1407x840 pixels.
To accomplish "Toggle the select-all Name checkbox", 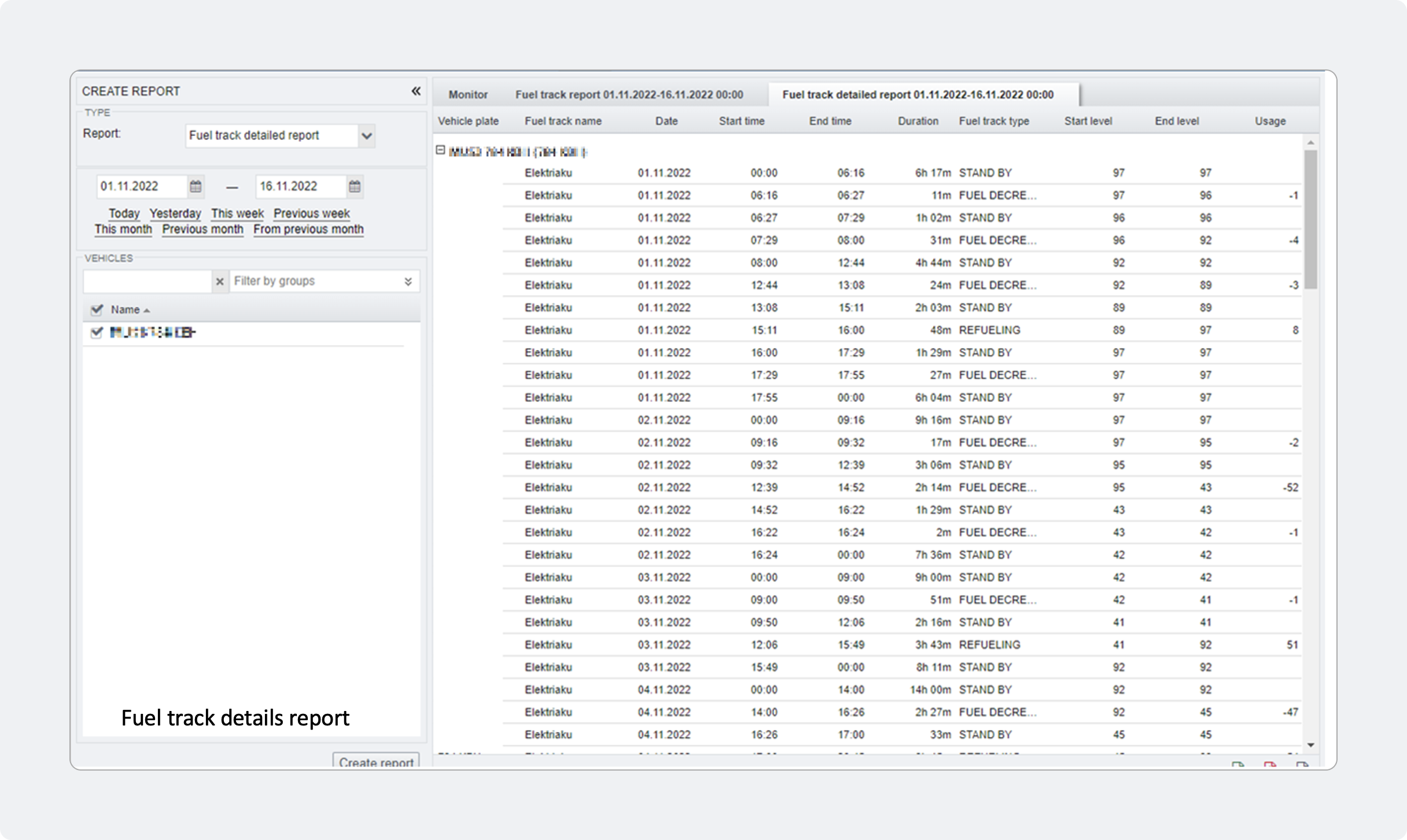I will 97,310.
